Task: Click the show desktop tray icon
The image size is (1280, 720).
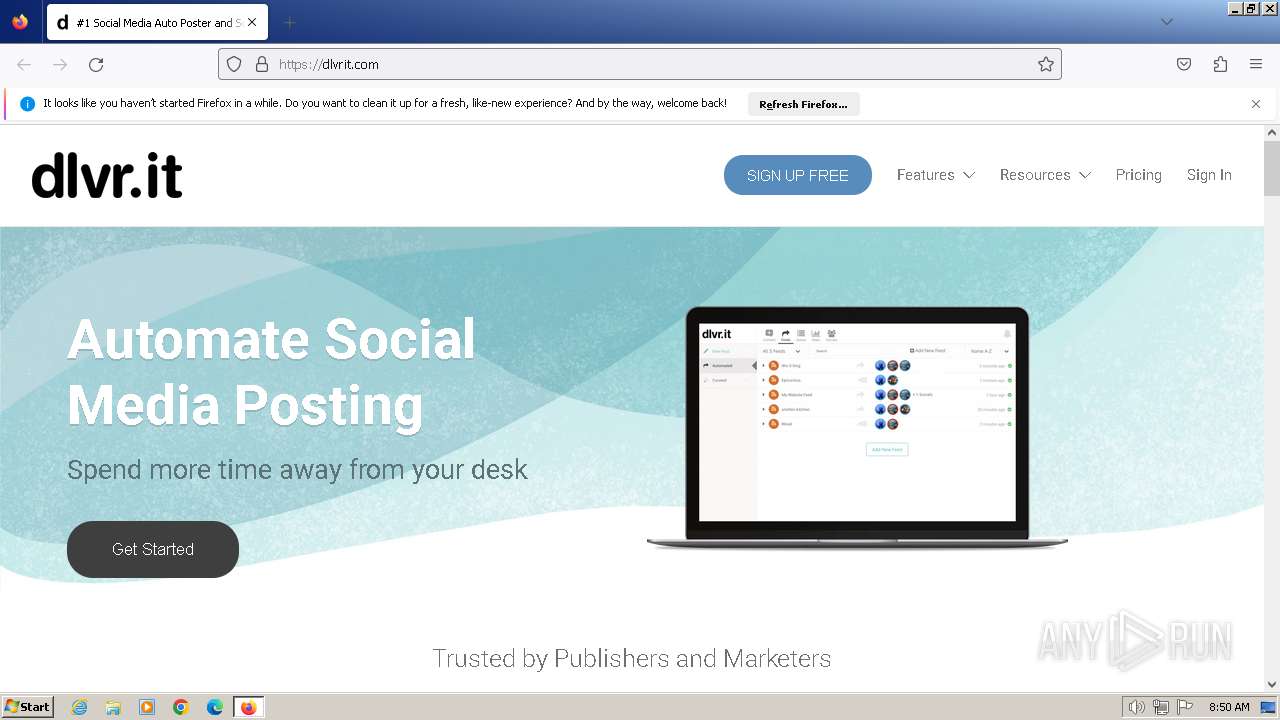Action: [1268, 707]
